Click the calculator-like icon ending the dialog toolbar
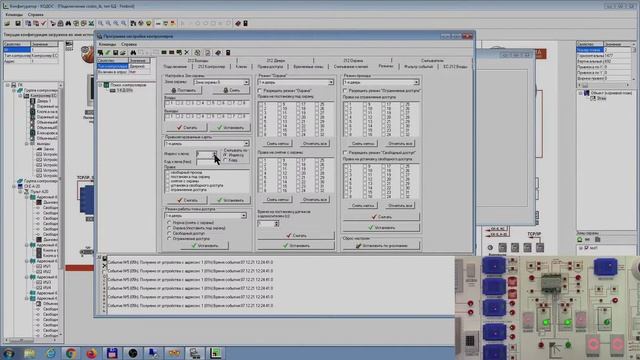This screenshot has width=640, height=360. (228, 53)
